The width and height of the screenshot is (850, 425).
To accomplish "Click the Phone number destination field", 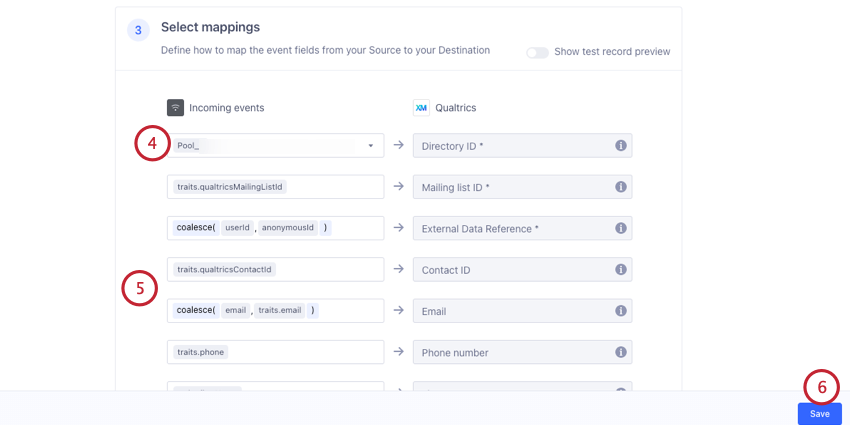I will coord(510,352).
